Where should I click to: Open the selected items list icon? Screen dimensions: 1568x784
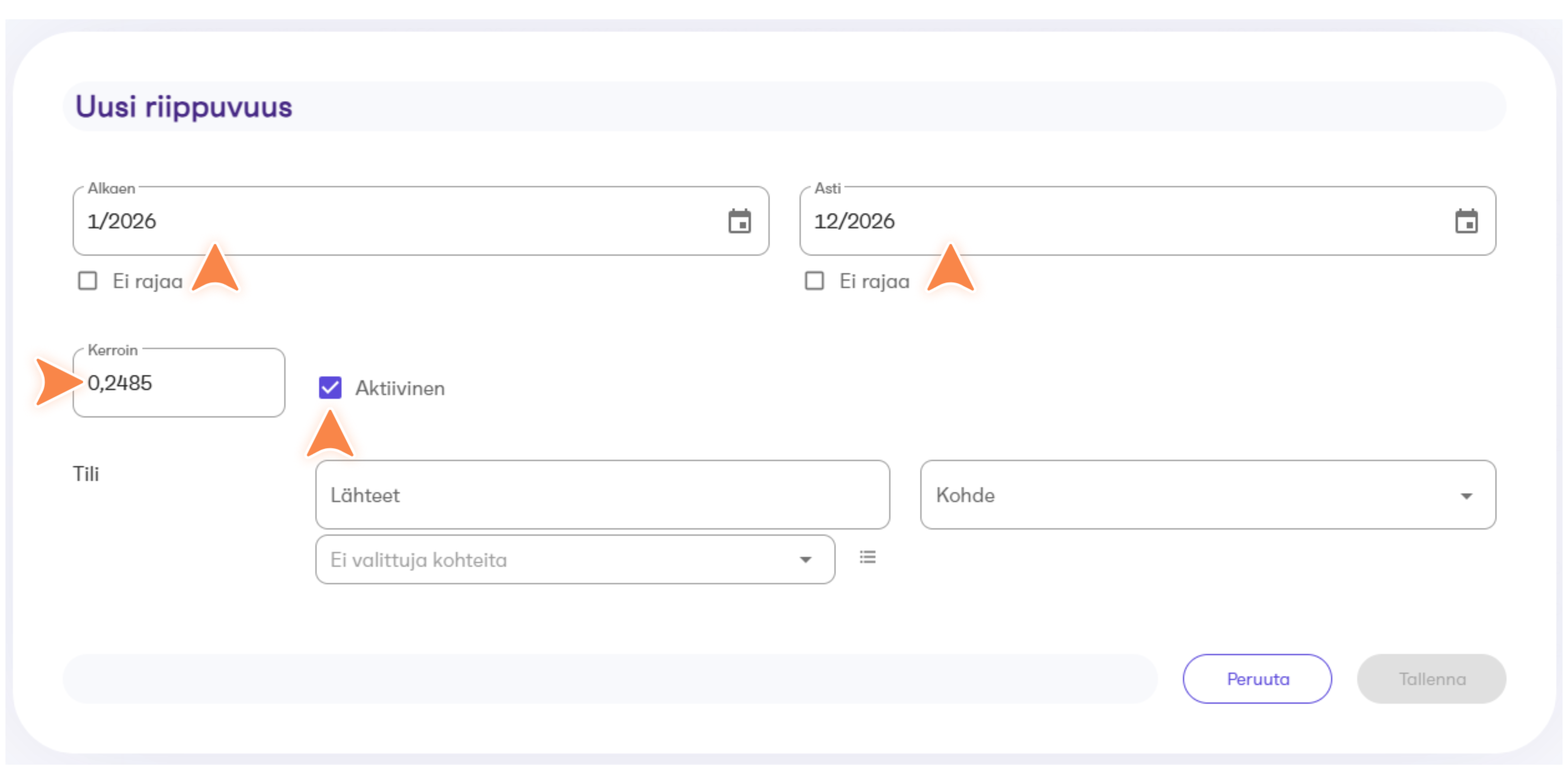click(867, 557)
